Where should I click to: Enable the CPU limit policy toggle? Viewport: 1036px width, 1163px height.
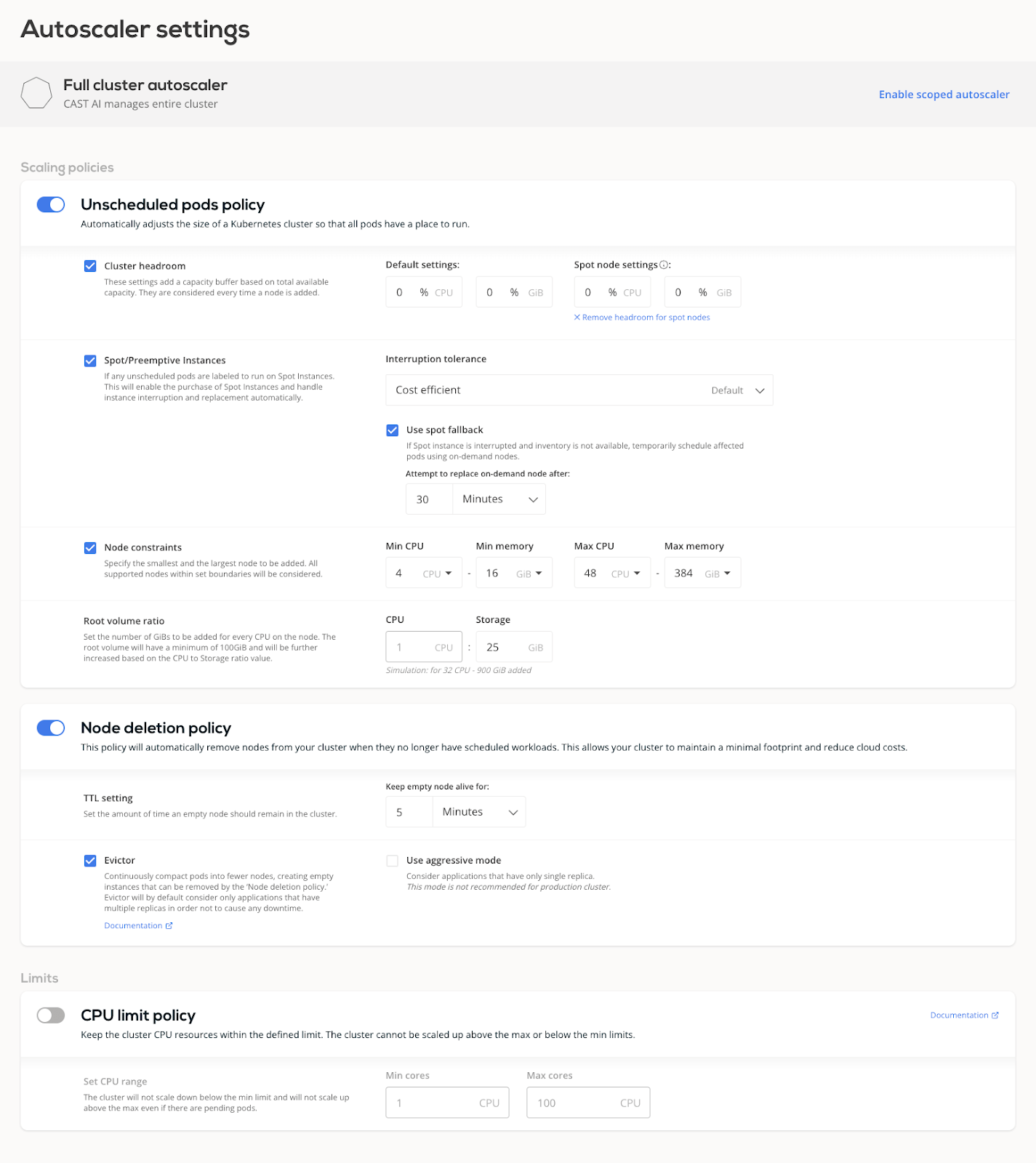tap(51, 1015)
